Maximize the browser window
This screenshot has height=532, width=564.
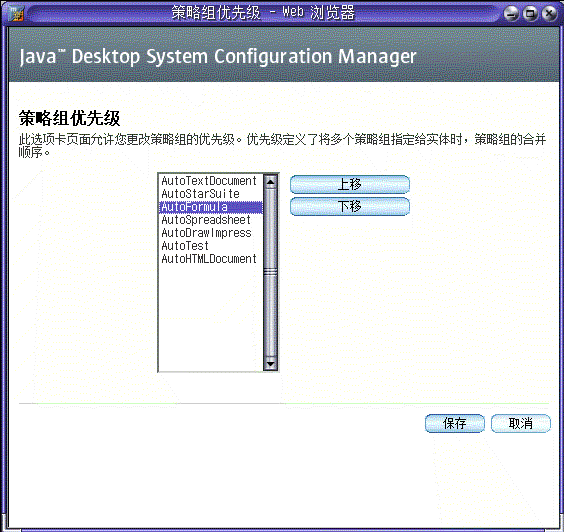coord(530,14)
